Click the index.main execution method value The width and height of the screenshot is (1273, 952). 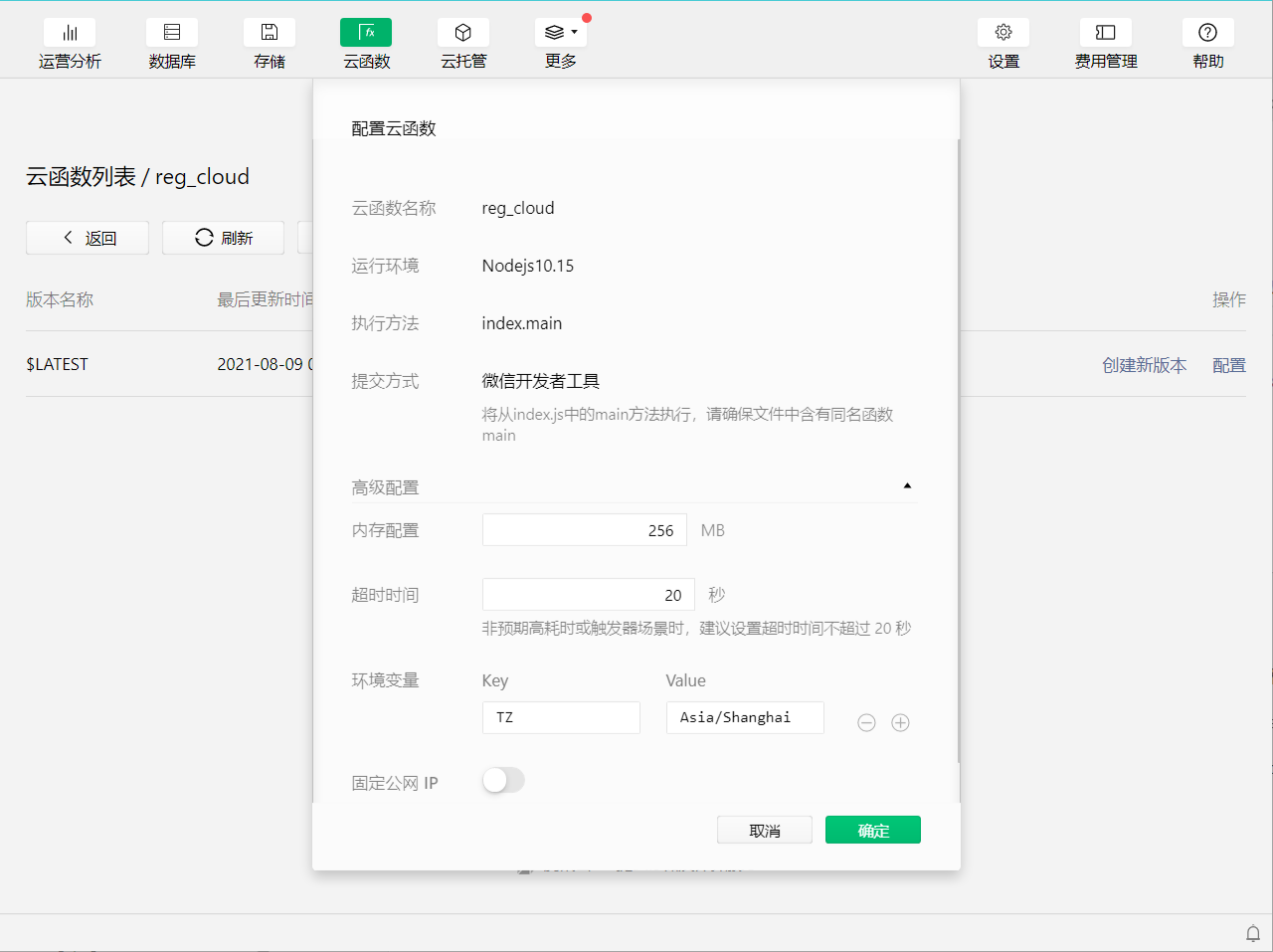[522, 323]
